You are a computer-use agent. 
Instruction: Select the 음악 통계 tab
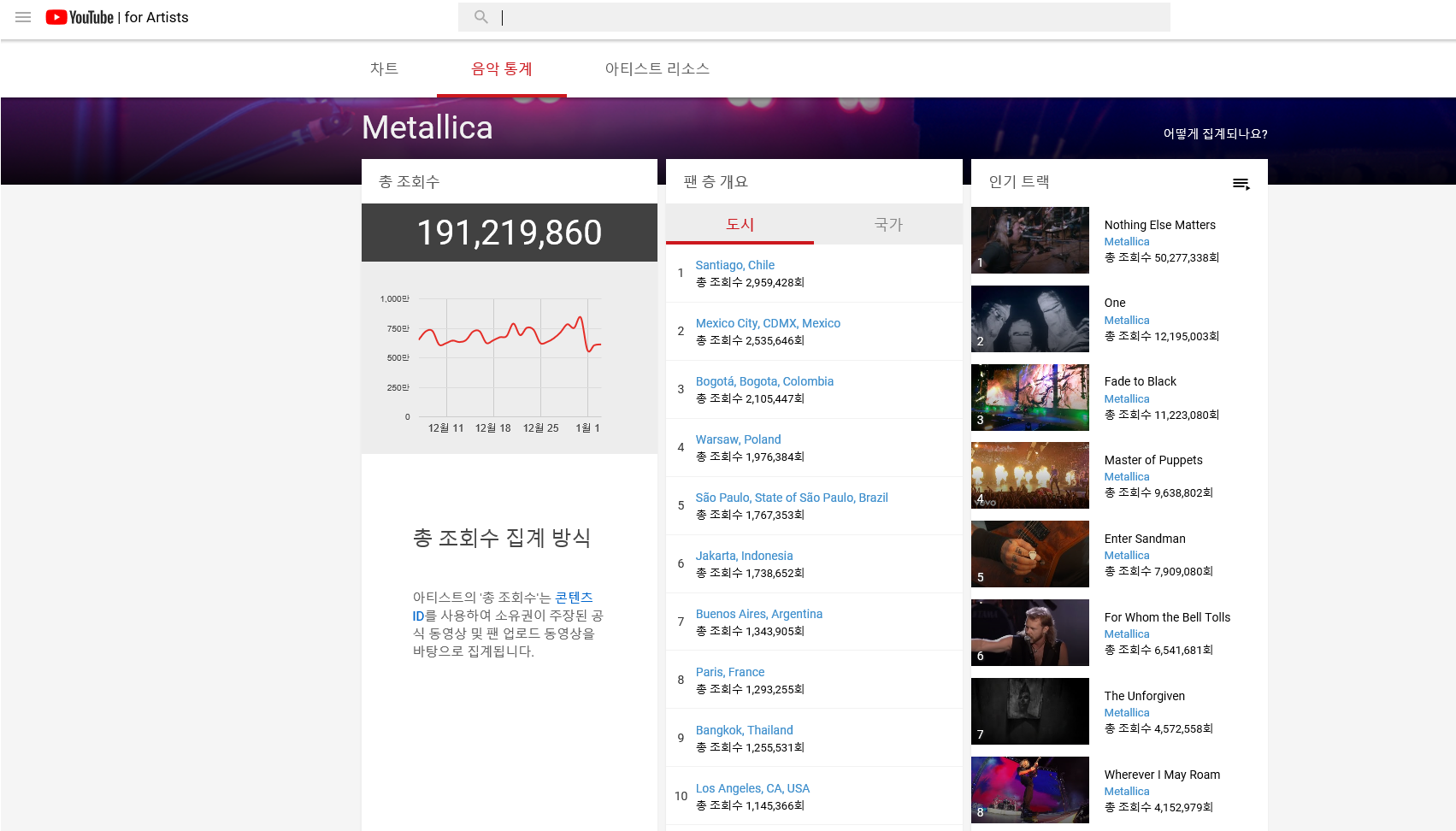(x=502, y=69)
